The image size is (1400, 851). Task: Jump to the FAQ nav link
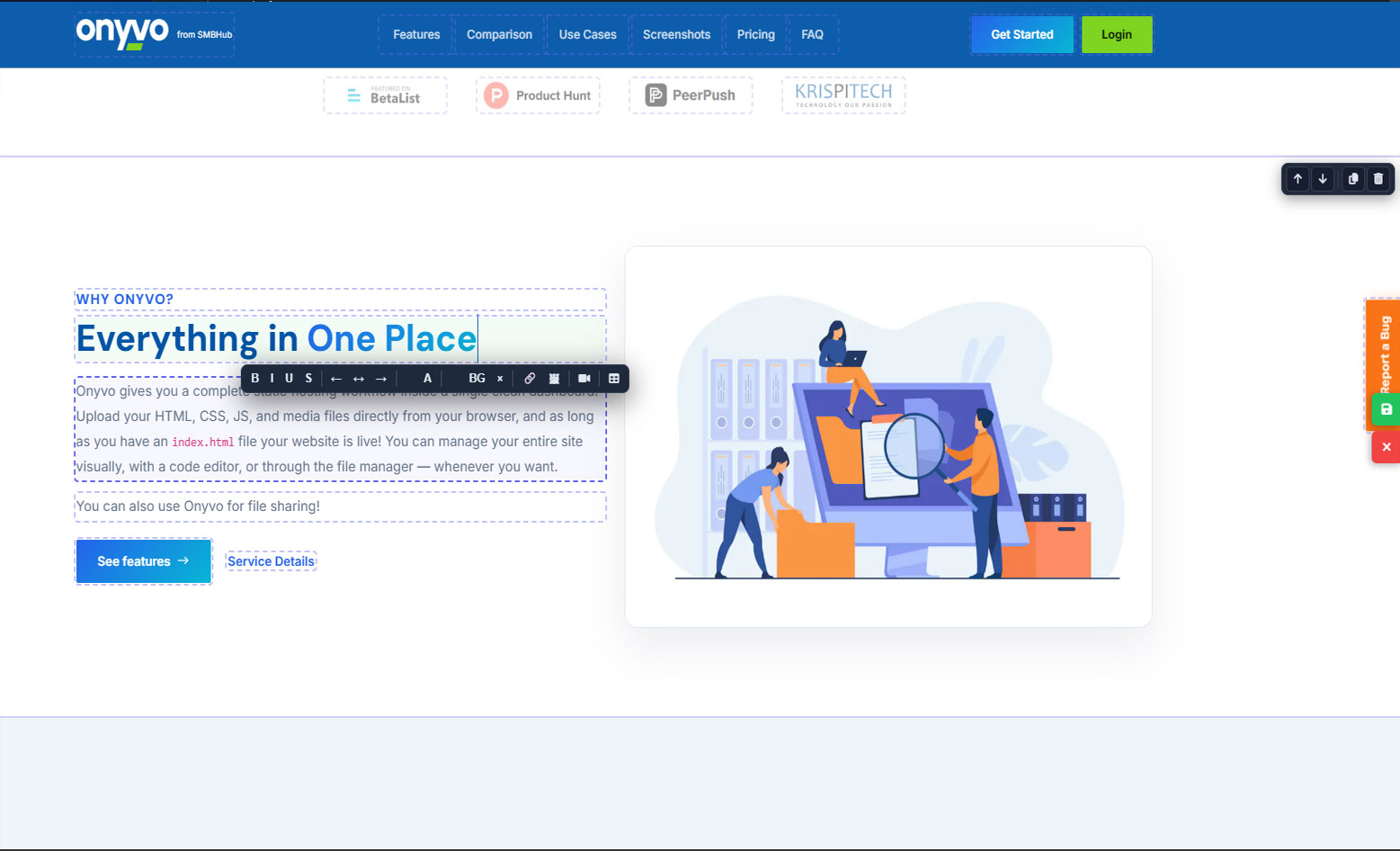(x=813, y=34)
